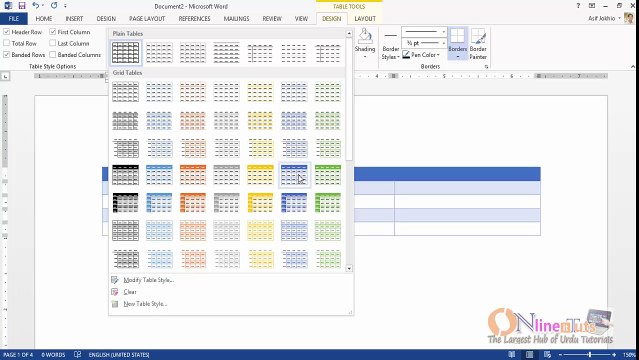Choose Clear in the table styles menu

(130, 292)
